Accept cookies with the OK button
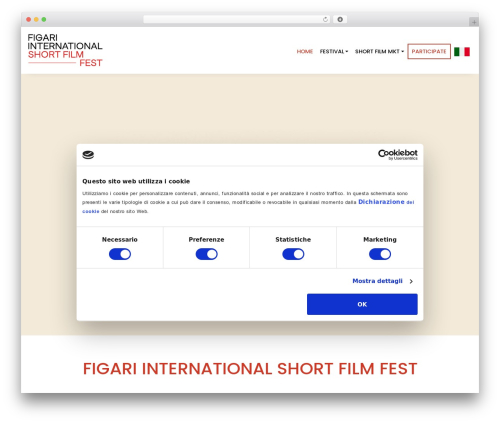The width and height of the screenshot is (500, 423). (362, 304)
